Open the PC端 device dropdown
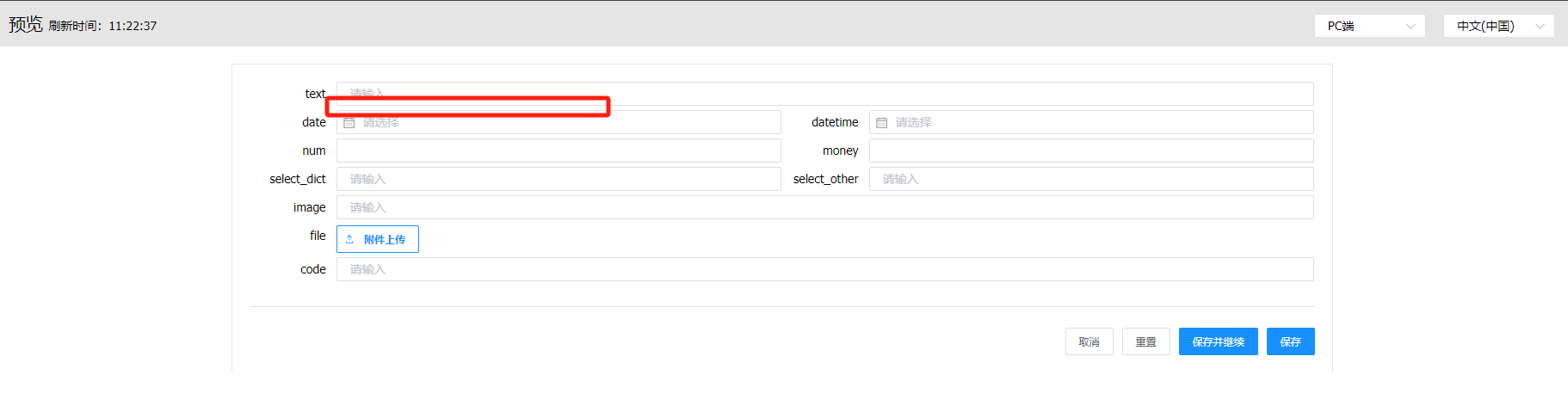 click(1369, 26)
